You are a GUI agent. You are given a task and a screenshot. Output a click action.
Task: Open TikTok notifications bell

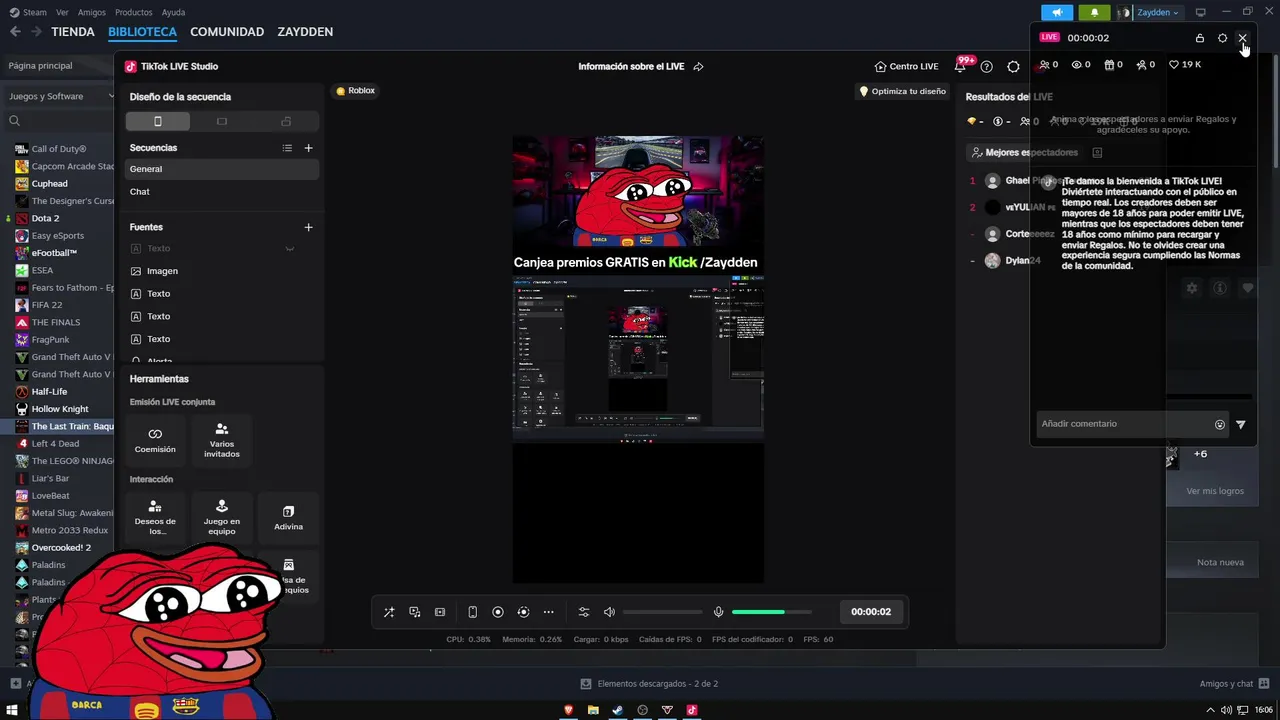[960, 67]
